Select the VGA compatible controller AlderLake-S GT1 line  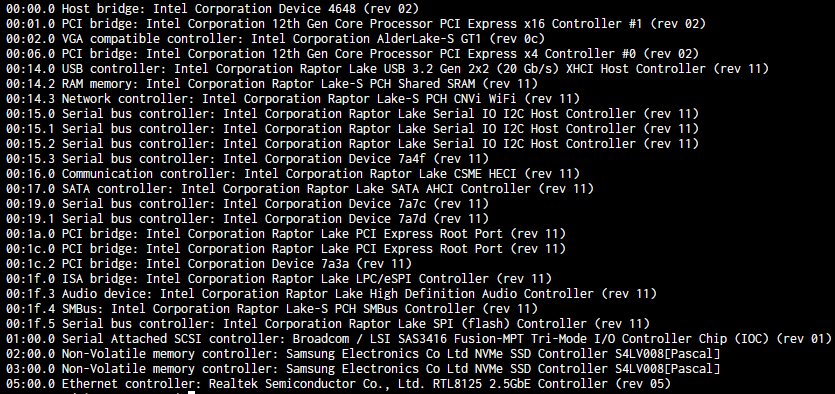275,39
